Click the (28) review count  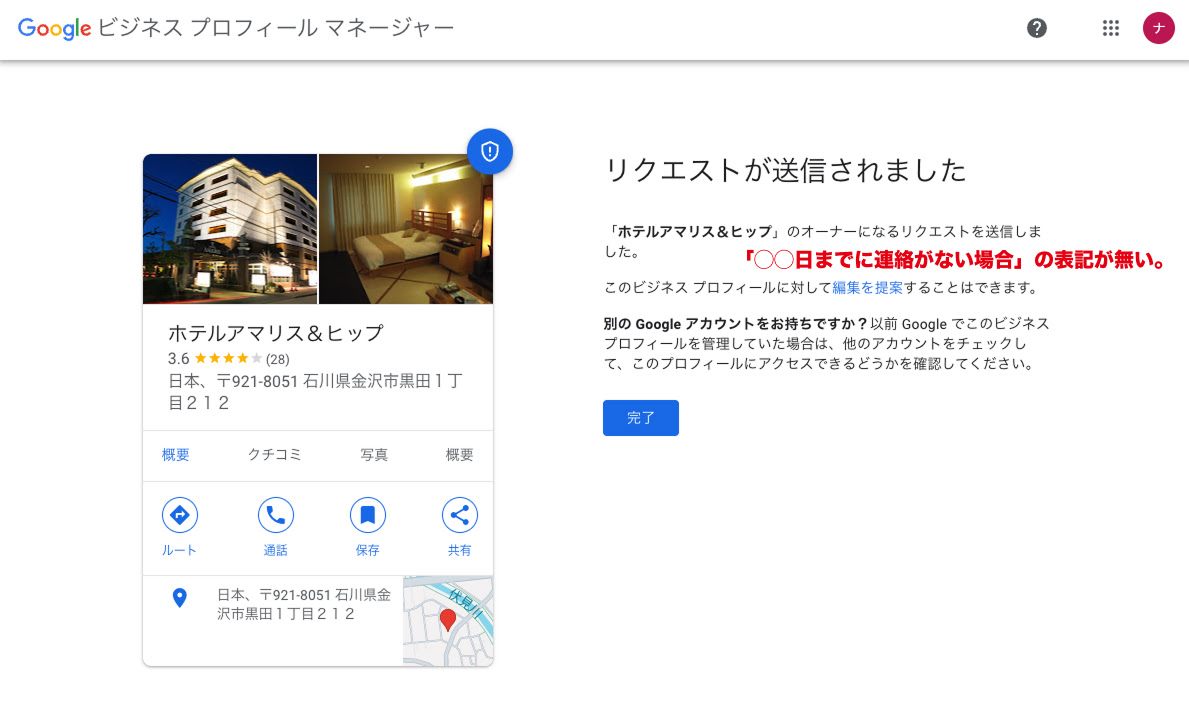[278, 359]
